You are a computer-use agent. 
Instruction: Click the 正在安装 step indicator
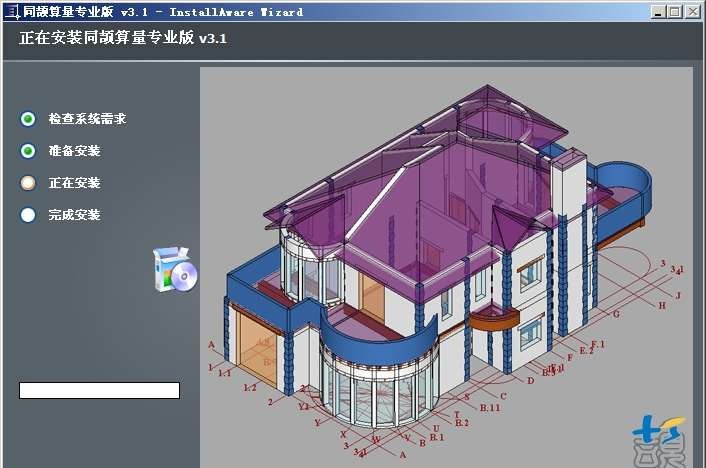pos(28,183)
